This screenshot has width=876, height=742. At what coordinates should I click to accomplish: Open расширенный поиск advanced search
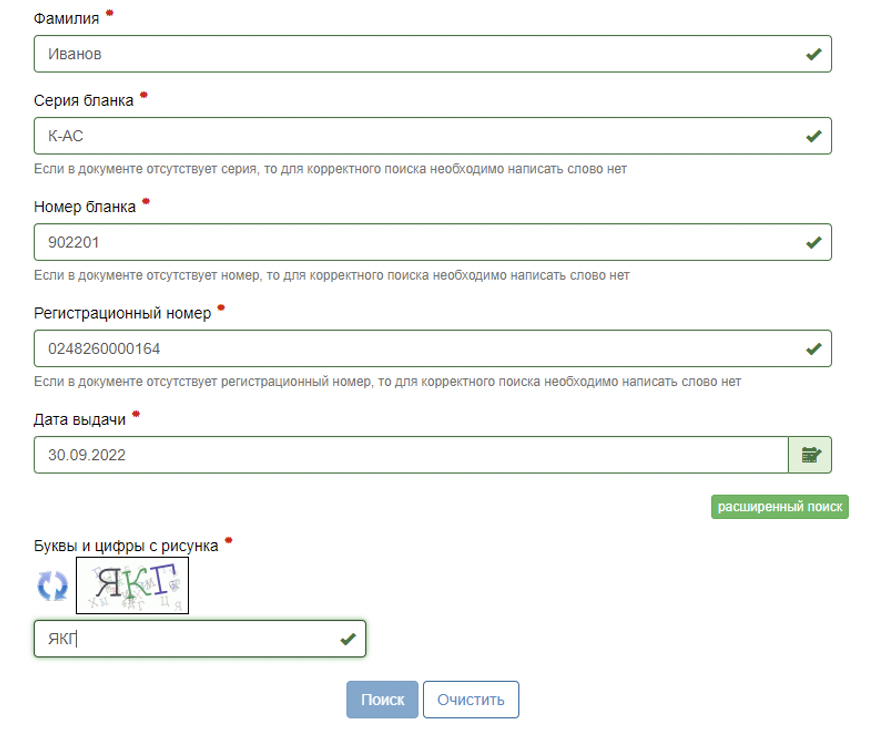[780, 507]
